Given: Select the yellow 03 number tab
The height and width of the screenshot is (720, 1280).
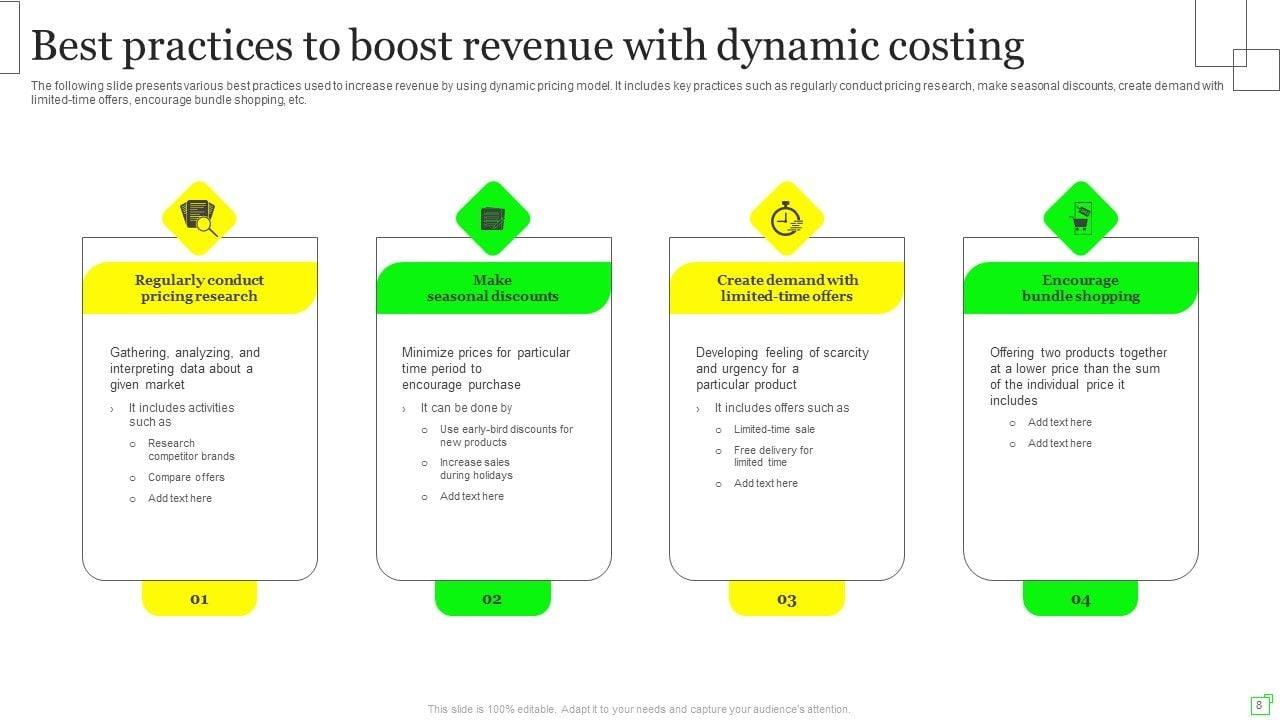Looking at the screenshot, I should pos(786,599).
